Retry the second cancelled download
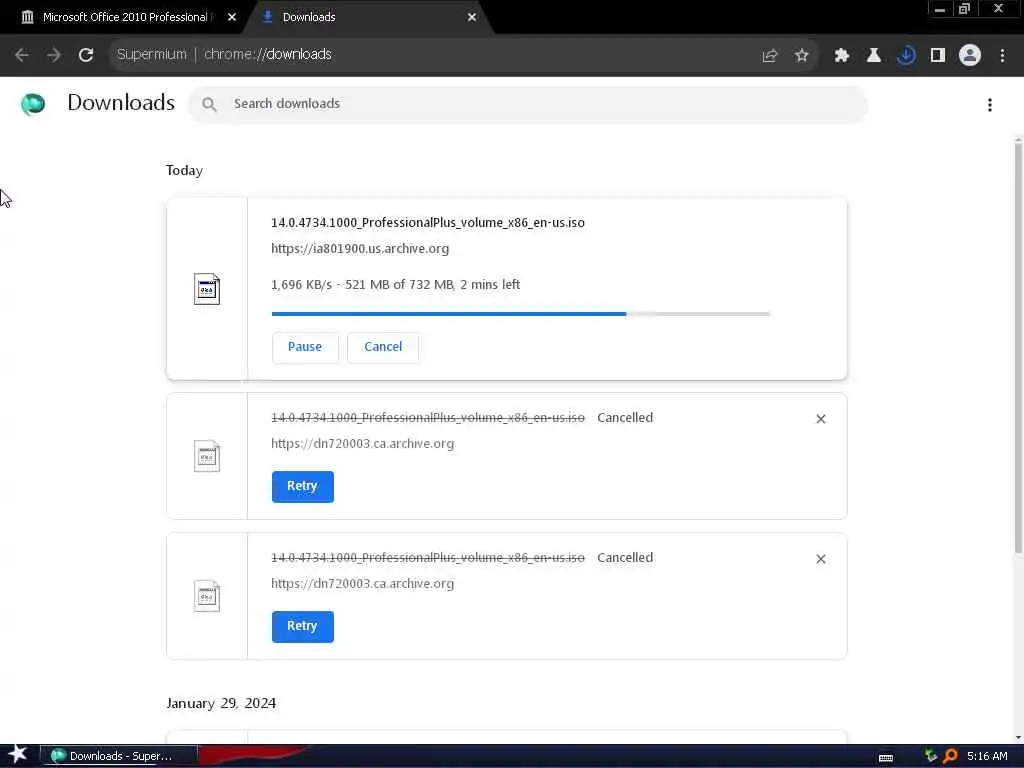1024x768 pixels. [x=302, y=626]
